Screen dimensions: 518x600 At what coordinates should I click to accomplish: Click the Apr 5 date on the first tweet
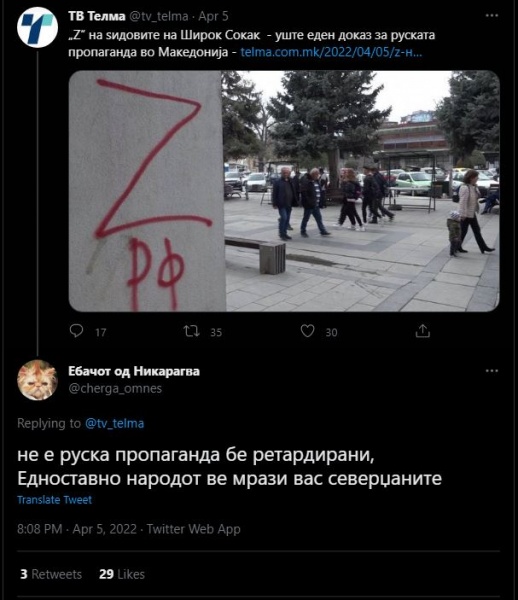pos(213,16)
